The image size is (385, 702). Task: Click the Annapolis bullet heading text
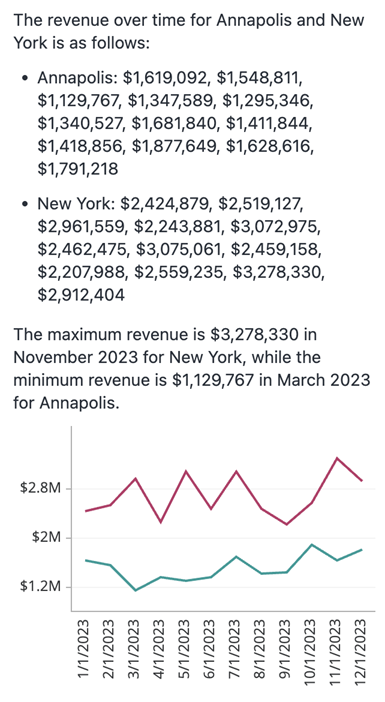point(77,77)
